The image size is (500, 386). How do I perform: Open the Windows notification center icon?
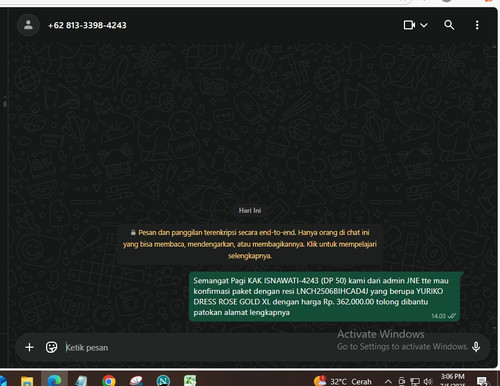coord(482,381)
